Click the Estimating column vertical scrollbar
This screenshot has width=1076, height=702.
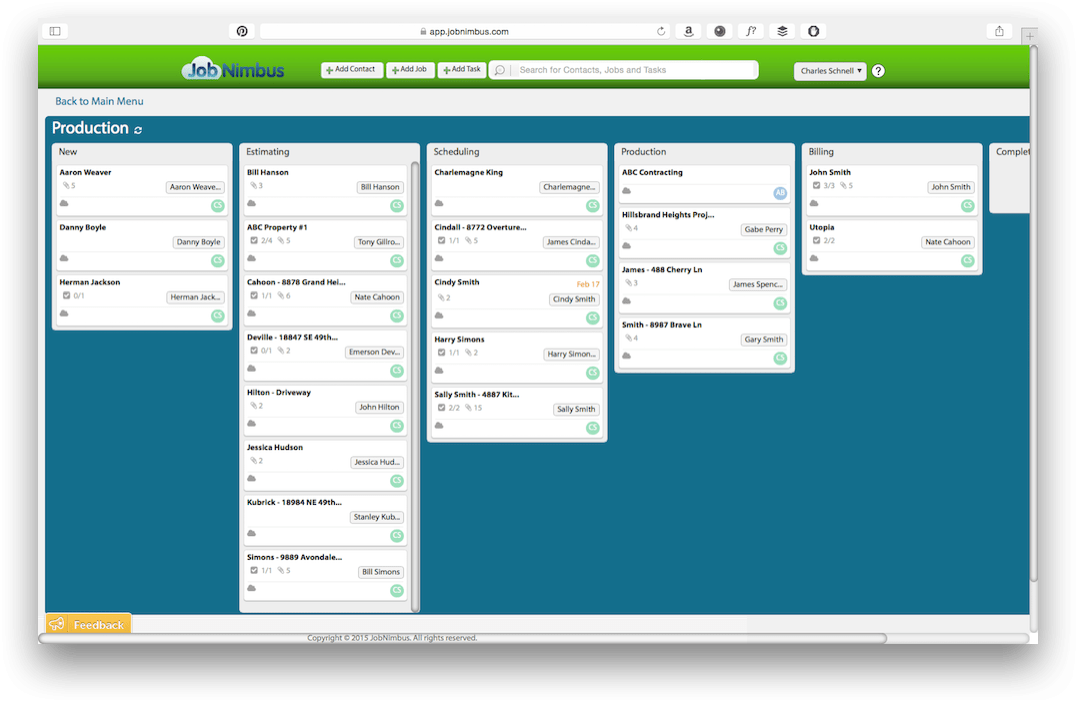[415, 380]
